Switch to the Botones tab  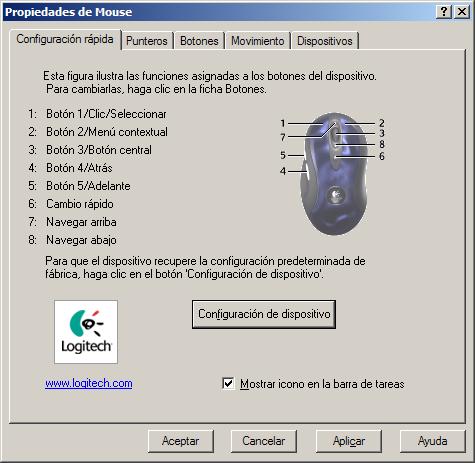coord(199,41)
